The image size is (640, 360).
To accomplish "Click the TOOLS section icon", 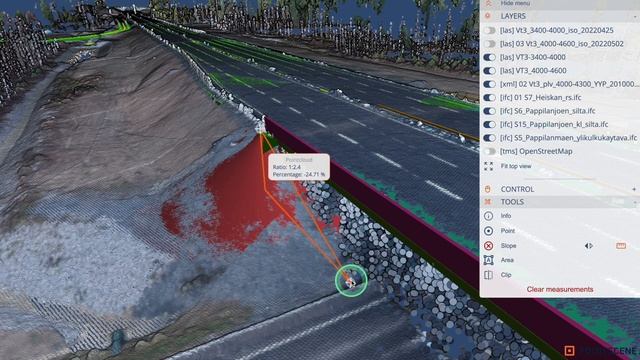I will tap(488, 202).
